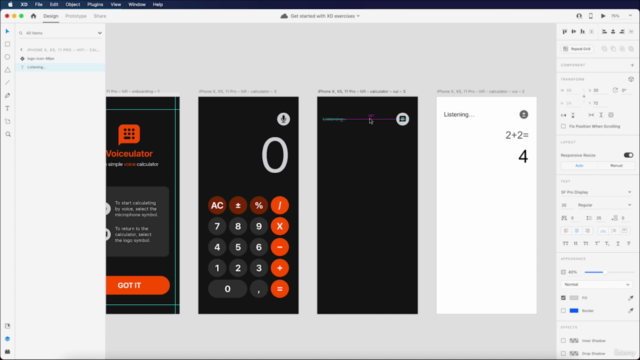Select Auto responsive resize option
The width and height of the screenshot is (640, 360).
[x=579, y=166]
